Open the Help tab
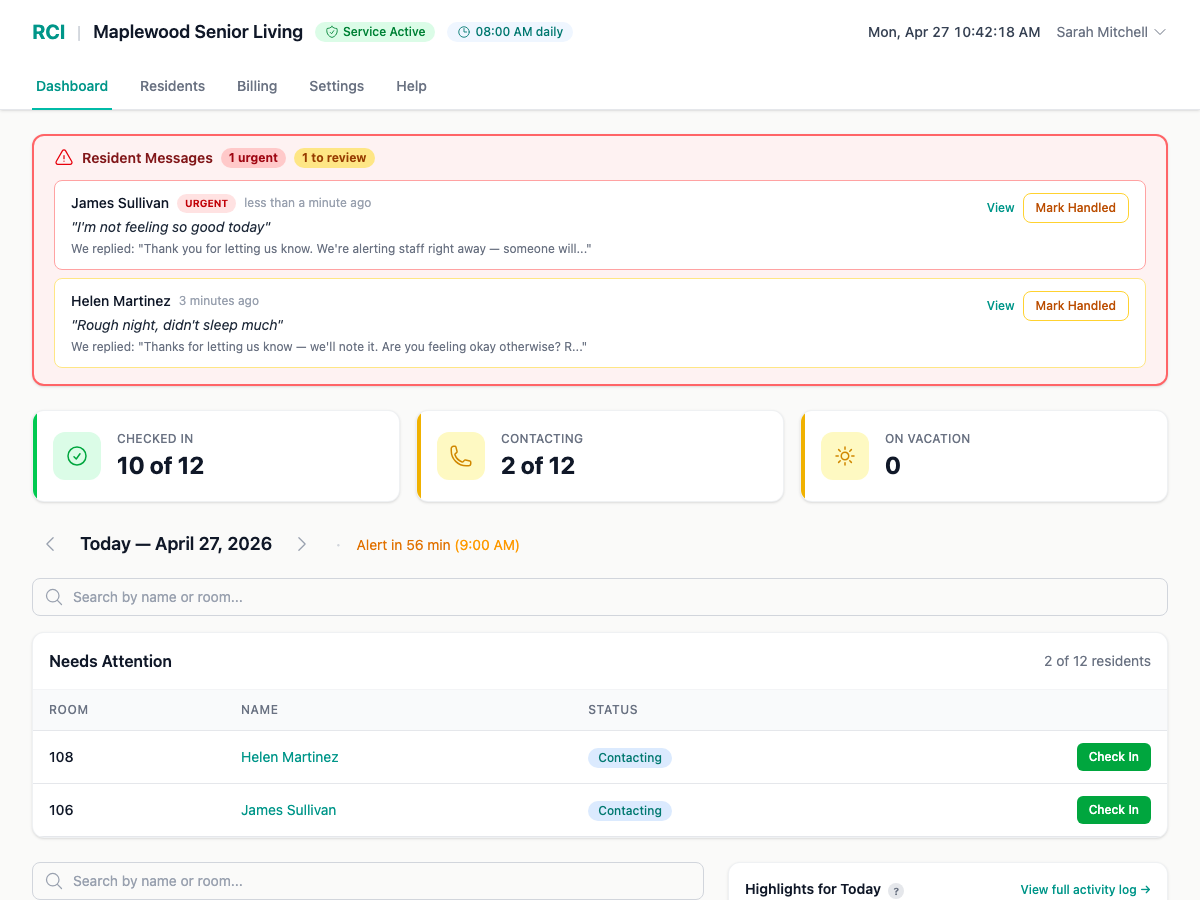The image size is (1200, 900). 411,86
